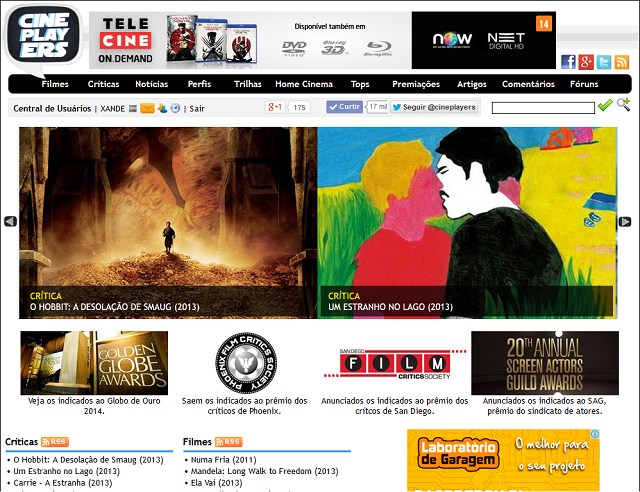Open the Perfis menu
The width and height of the screenshot is (640, 492).
tap(199, 84)
